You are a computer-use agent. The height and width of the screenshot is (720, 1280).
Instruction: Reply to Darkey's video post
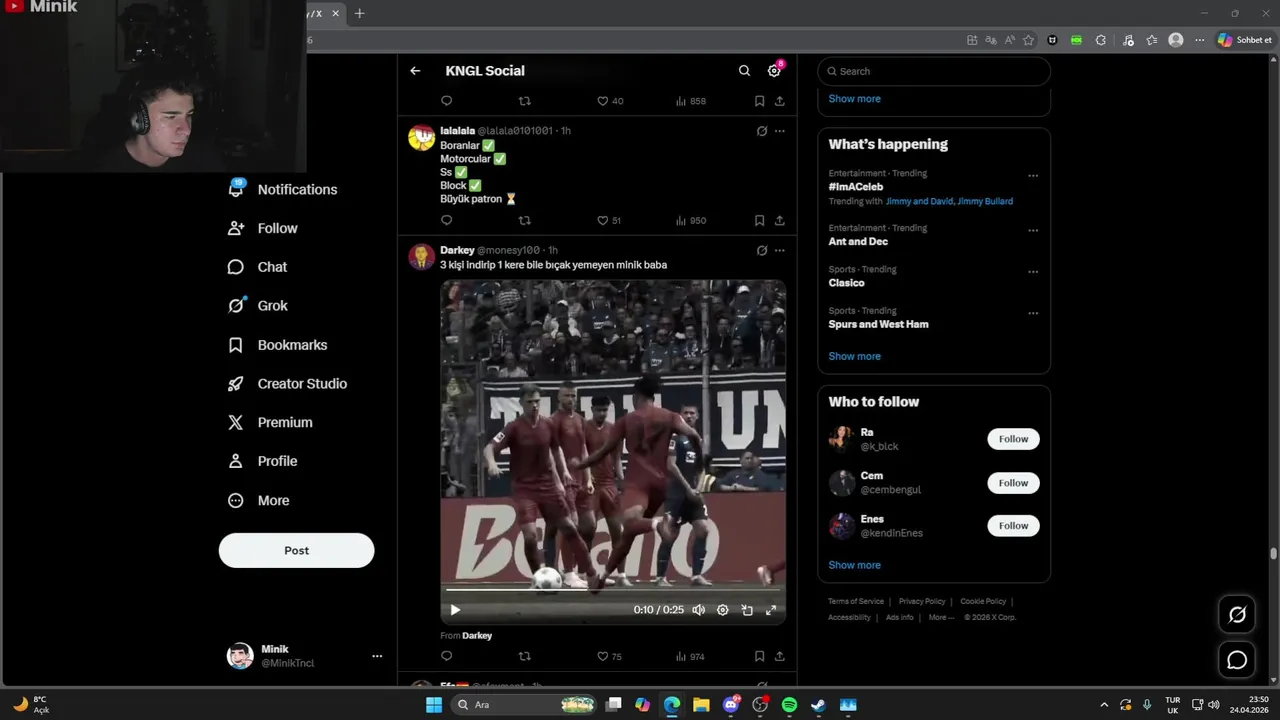click(x=447, y=656)
